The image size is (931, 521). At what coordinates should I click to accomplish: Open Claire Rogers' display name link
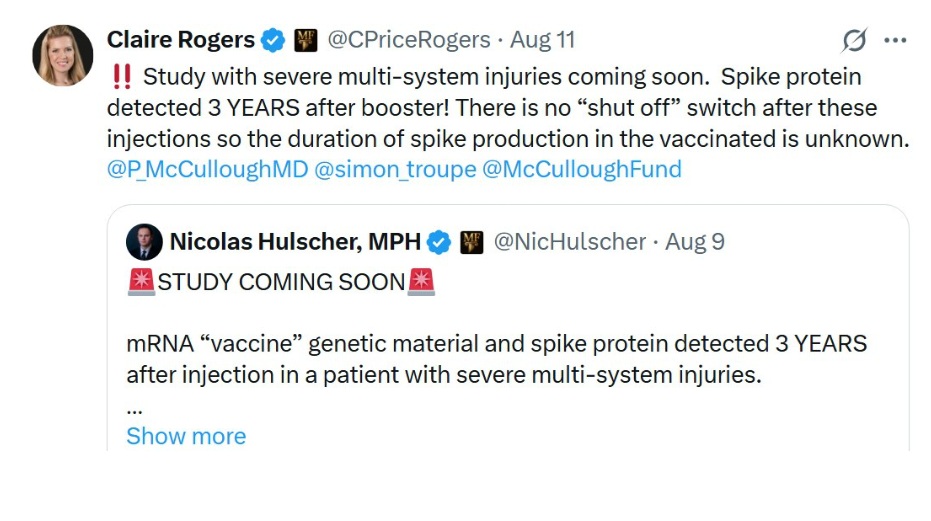coord(180,40)
